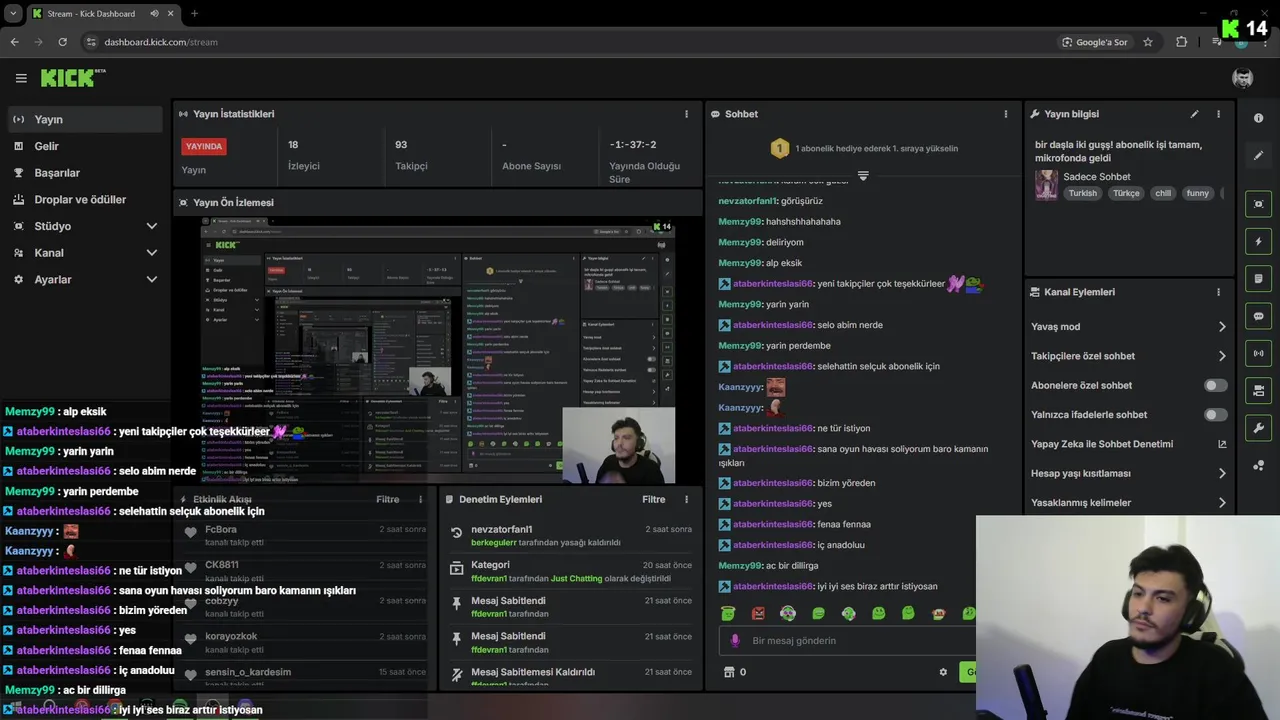Image resolution: width=1280 pixels, height=720 pixels.
Task: Toggle the wrench icon in the right toolbar
Action: [x=1258, y=428]
